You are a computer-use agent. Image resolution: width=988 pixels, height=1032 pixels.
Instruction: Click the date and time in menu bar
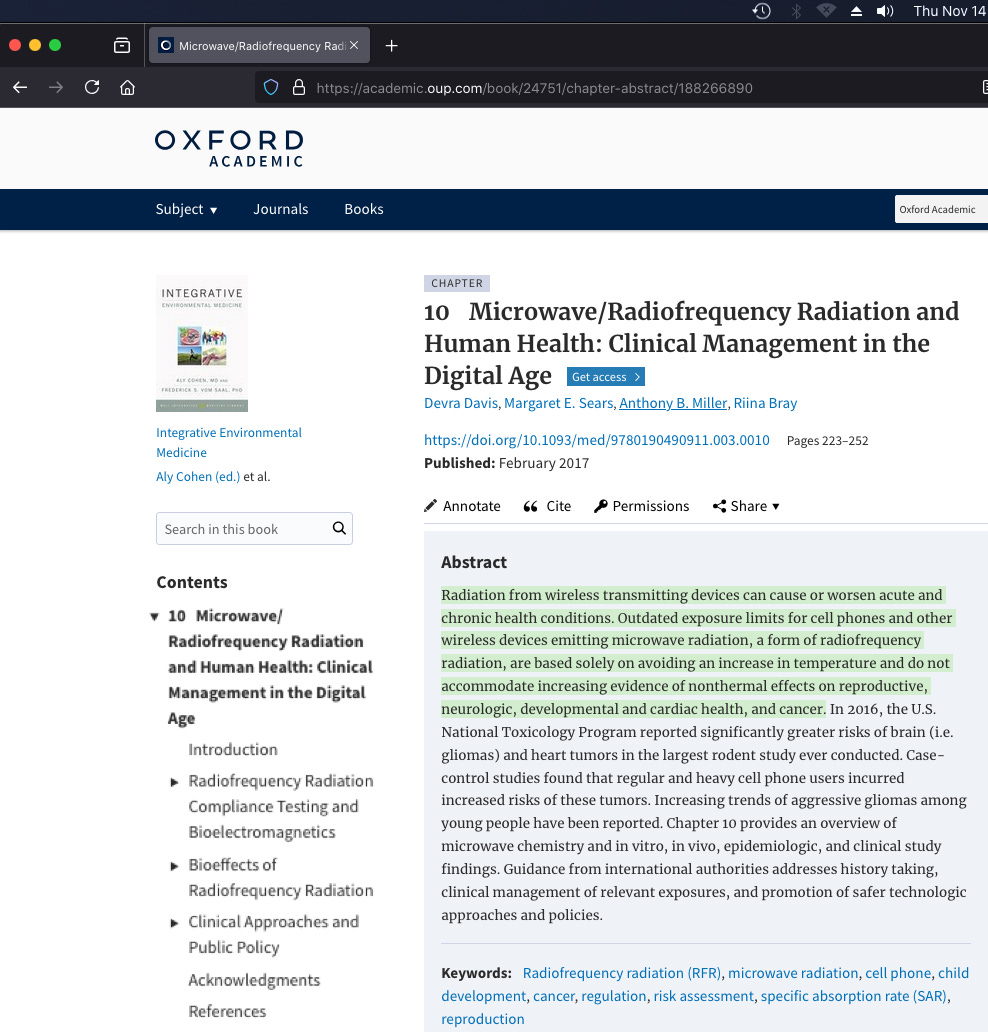950,11
